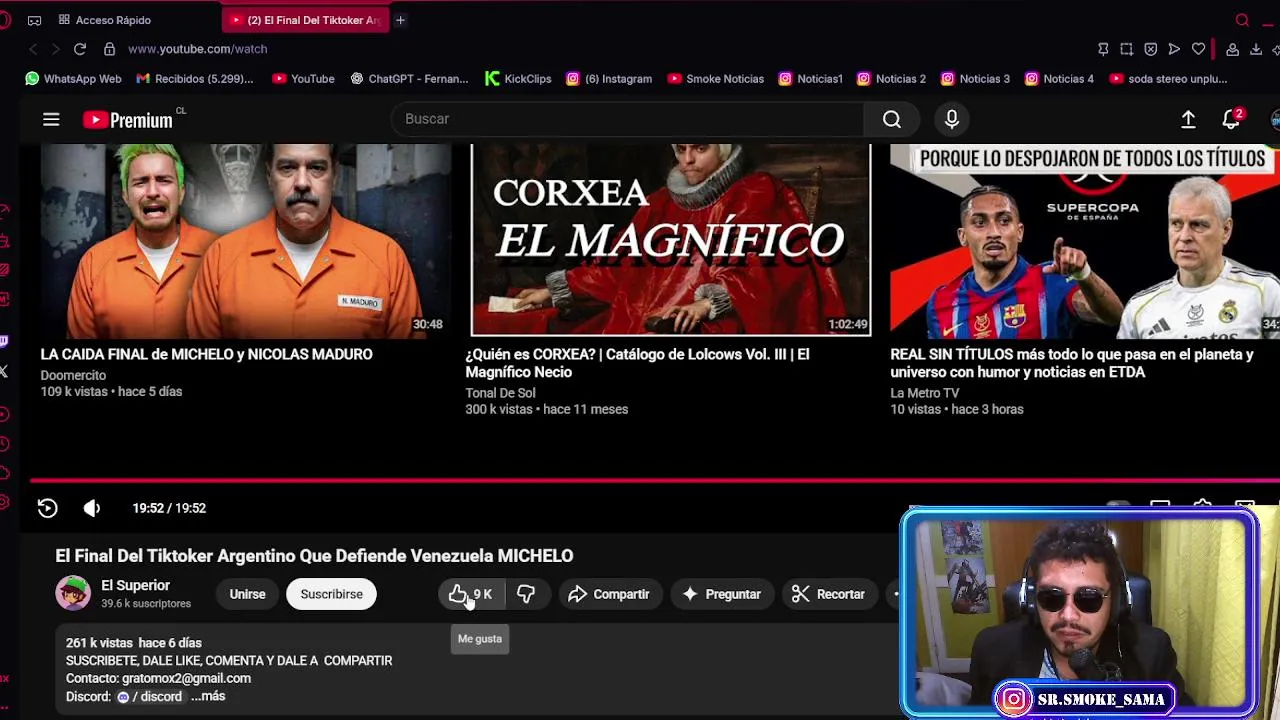Screen dimensions: 1280x720
Task: Open the soda stereo unplugged bookmark
Action: (1168, 78)
